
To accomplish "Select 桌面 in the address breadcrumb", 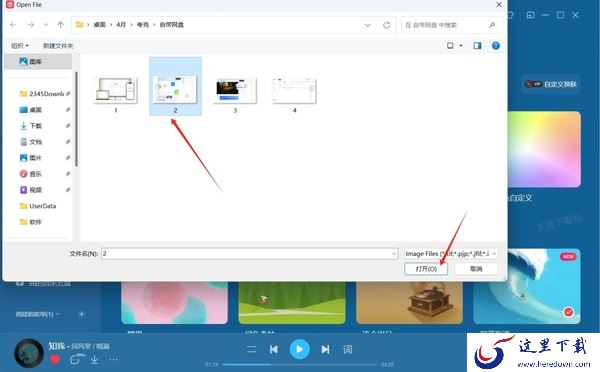I will tap(99, 25).
